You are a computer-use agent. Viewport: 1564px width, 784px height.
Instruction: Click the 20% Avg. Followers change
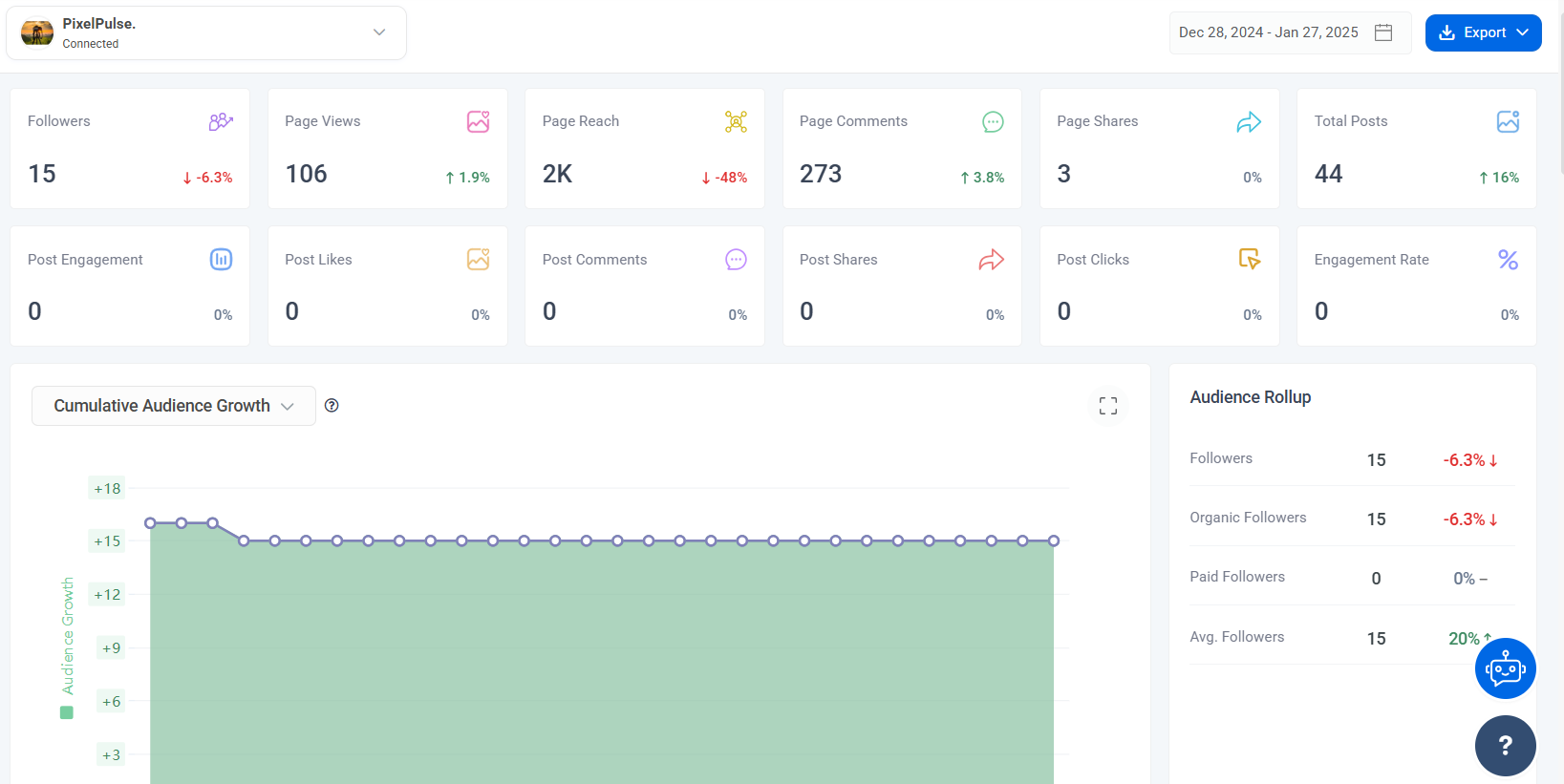(x=1469, y=638)
